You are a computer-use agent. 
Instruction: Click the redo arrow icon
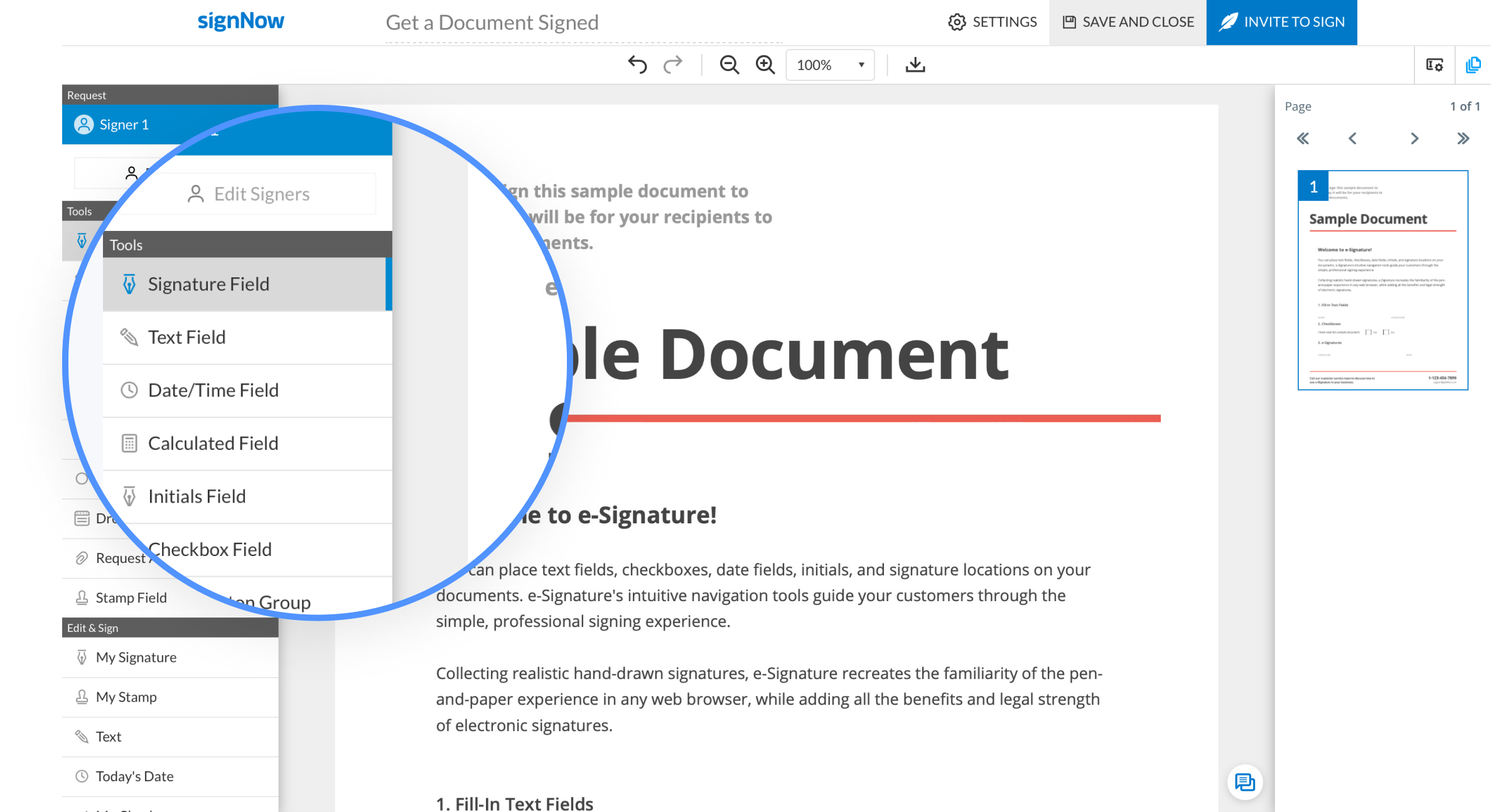[673, 65]
